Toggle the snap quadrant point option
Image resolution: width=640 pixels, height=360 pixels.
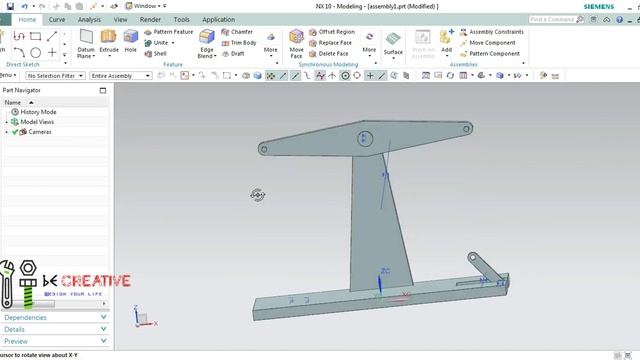pyautogui.click(x=357, y=76)
